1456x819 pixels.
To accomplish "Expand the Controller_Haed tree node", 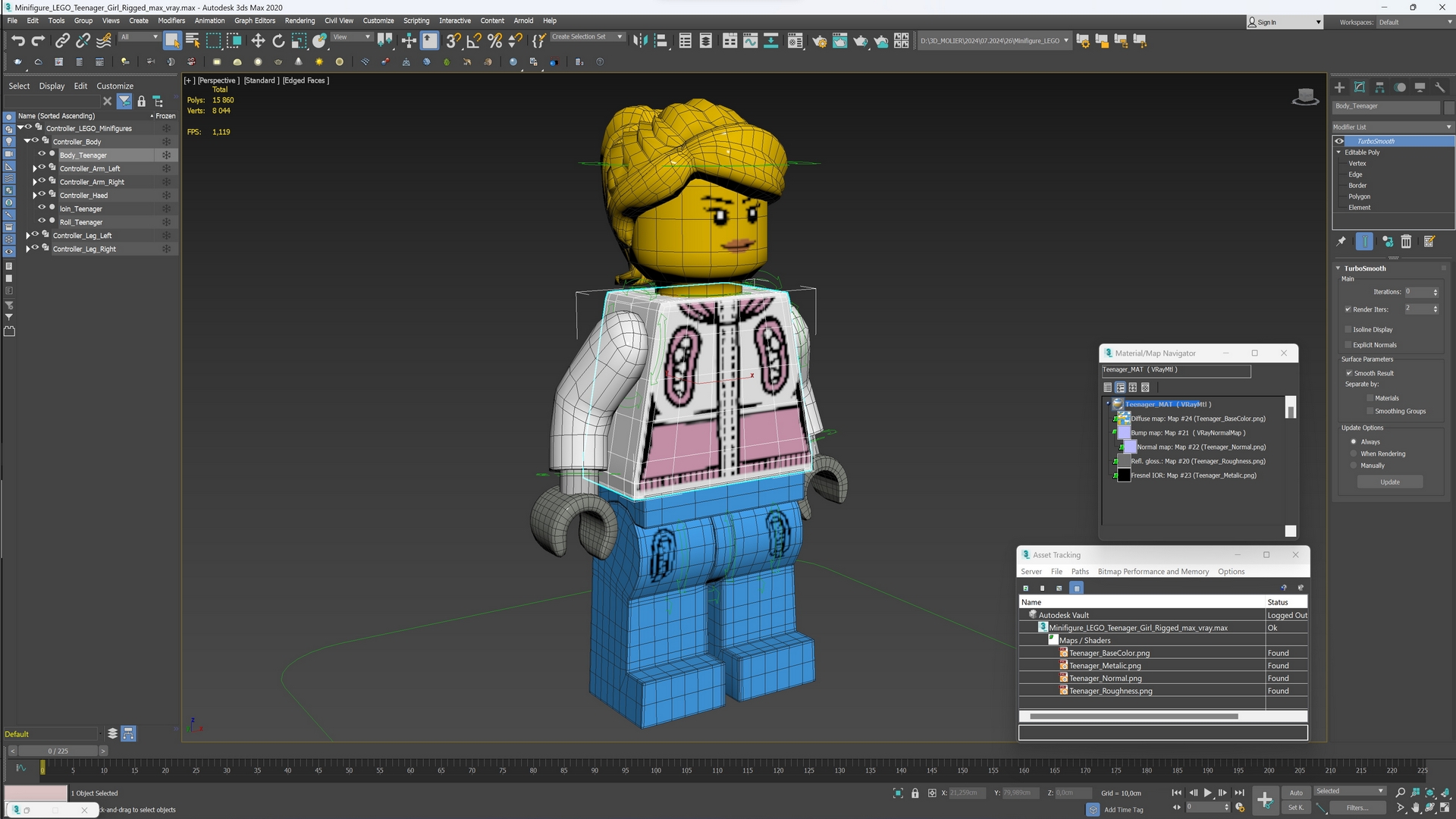I will coord(34,195).
